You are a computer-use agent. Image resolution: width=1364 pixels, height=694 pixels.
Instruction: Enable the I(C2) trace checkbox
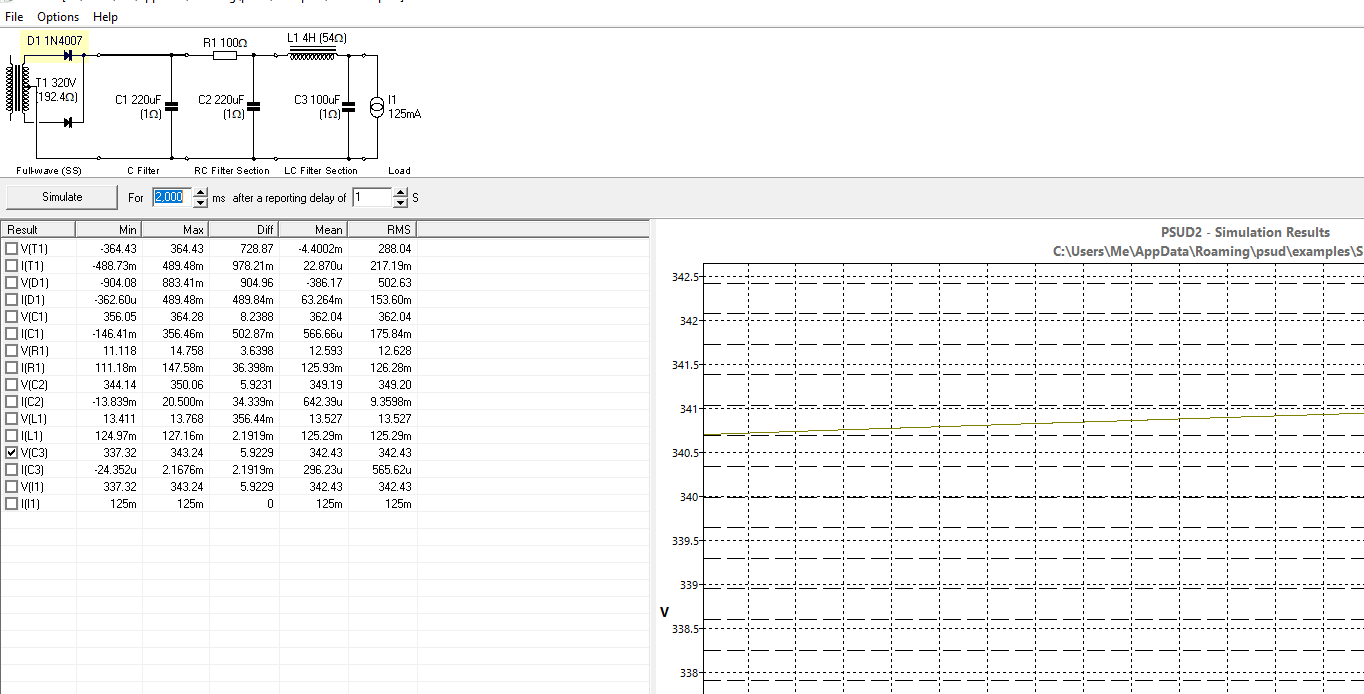(12, 401)
